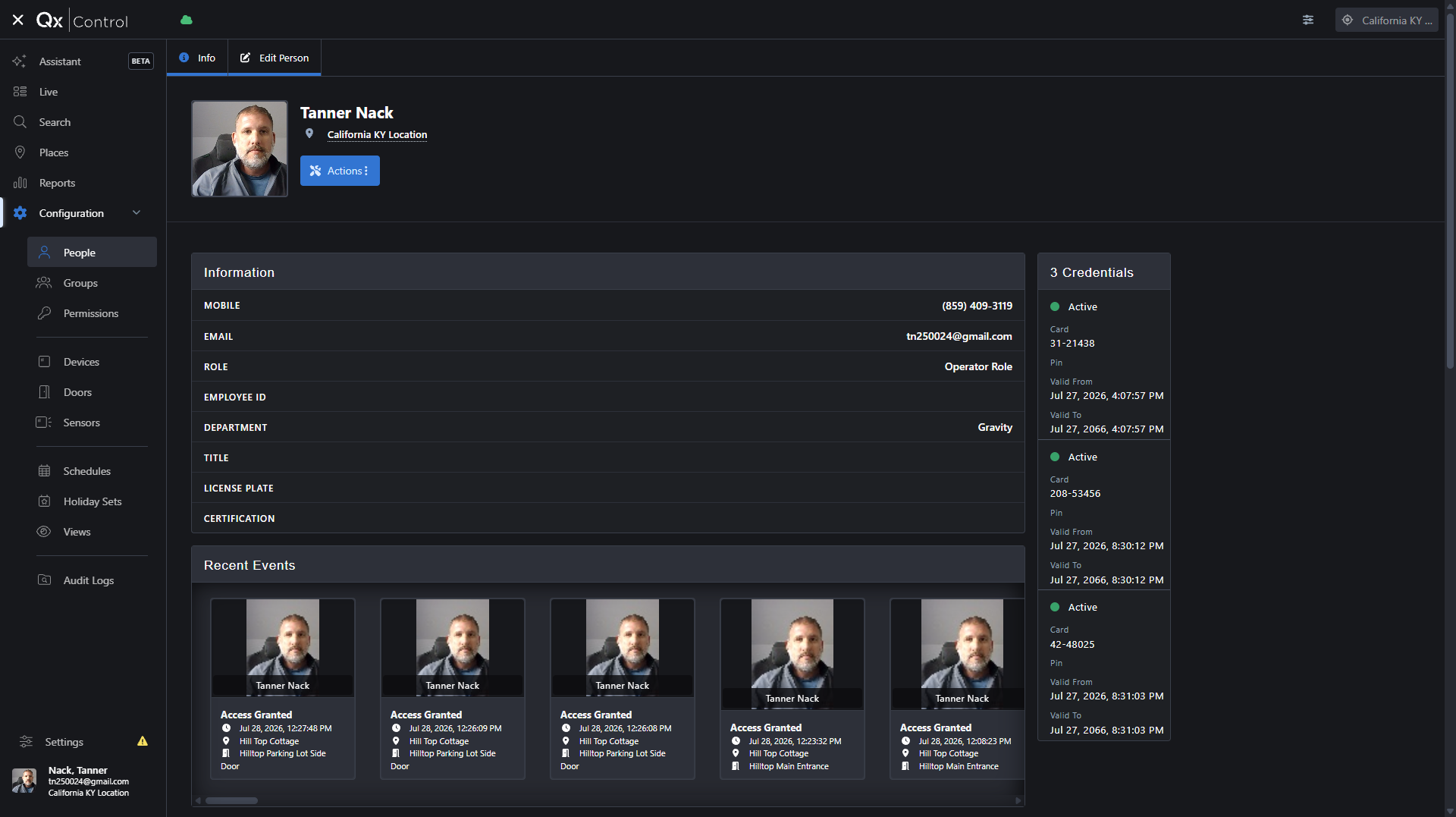Click the Recent Events horizontal scrollbar
This screenshot has width=1456, height=817.
[232, 800]
